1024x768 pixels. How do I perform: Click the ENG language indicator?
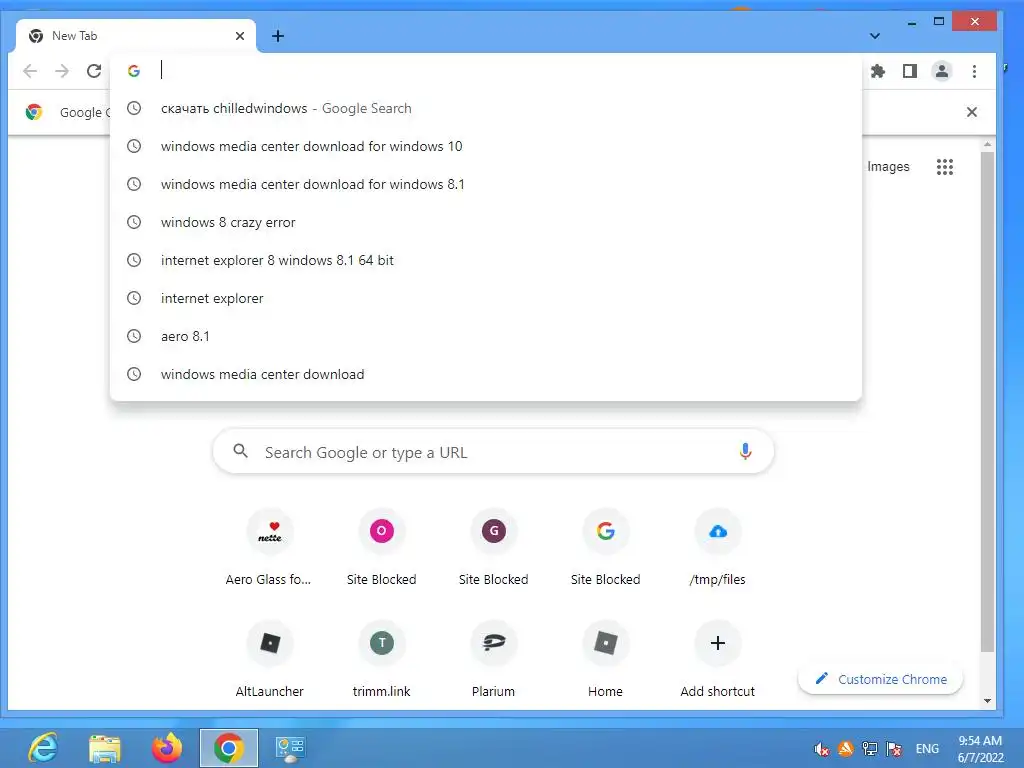pos(927,749)
